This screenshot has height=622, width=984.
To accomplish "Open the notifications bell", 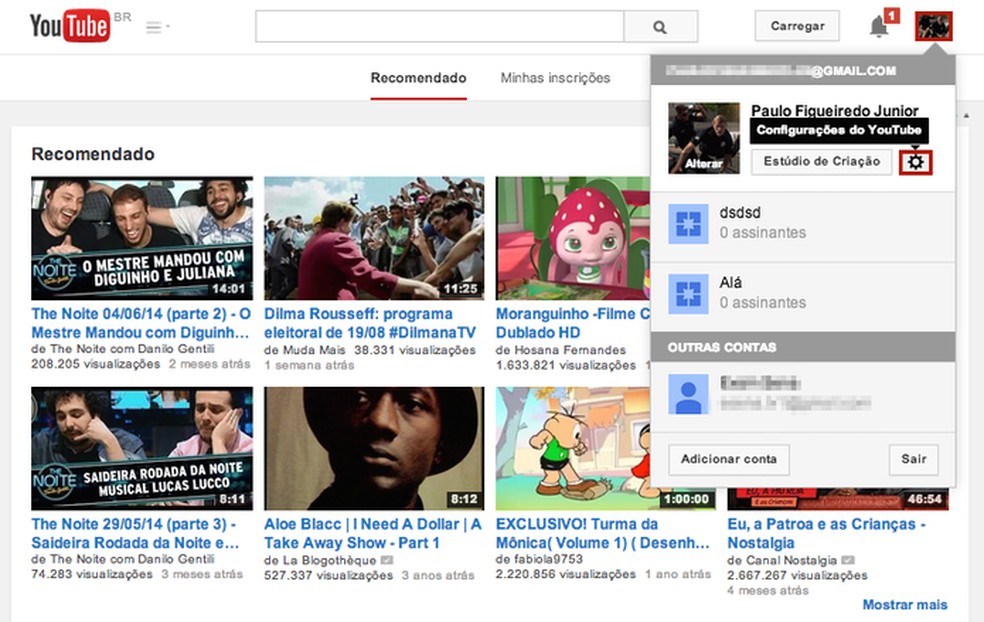I will (879, 27).
